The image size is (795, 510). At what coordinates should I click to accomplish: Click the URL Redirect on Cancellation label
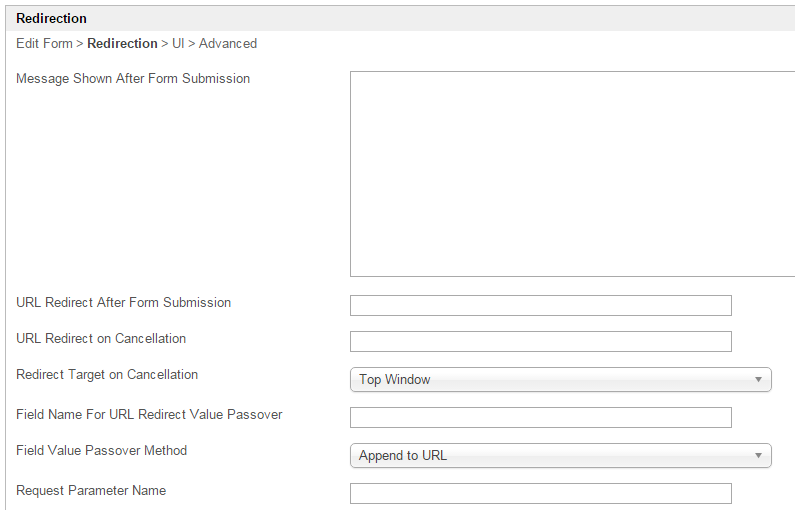point(101,338)
